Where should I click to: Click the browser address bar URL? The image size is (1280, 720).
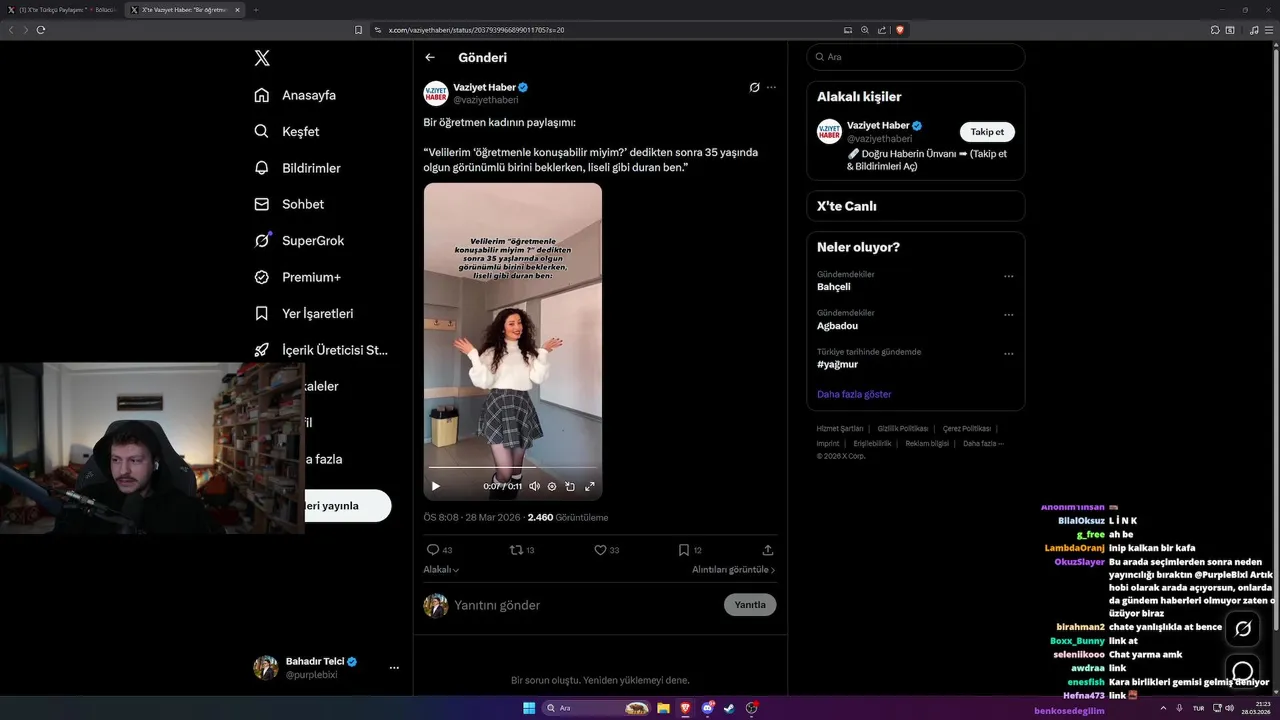click(x=476, y=30)
